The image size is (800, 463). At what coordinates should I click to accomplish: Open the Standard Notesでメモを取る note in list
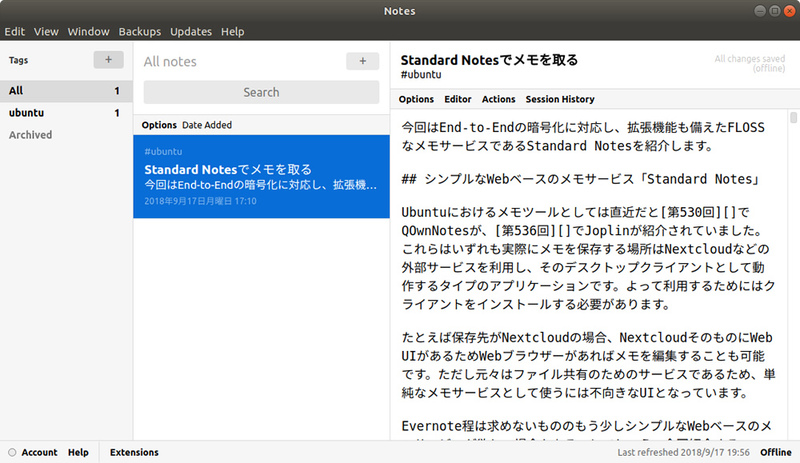261,177
